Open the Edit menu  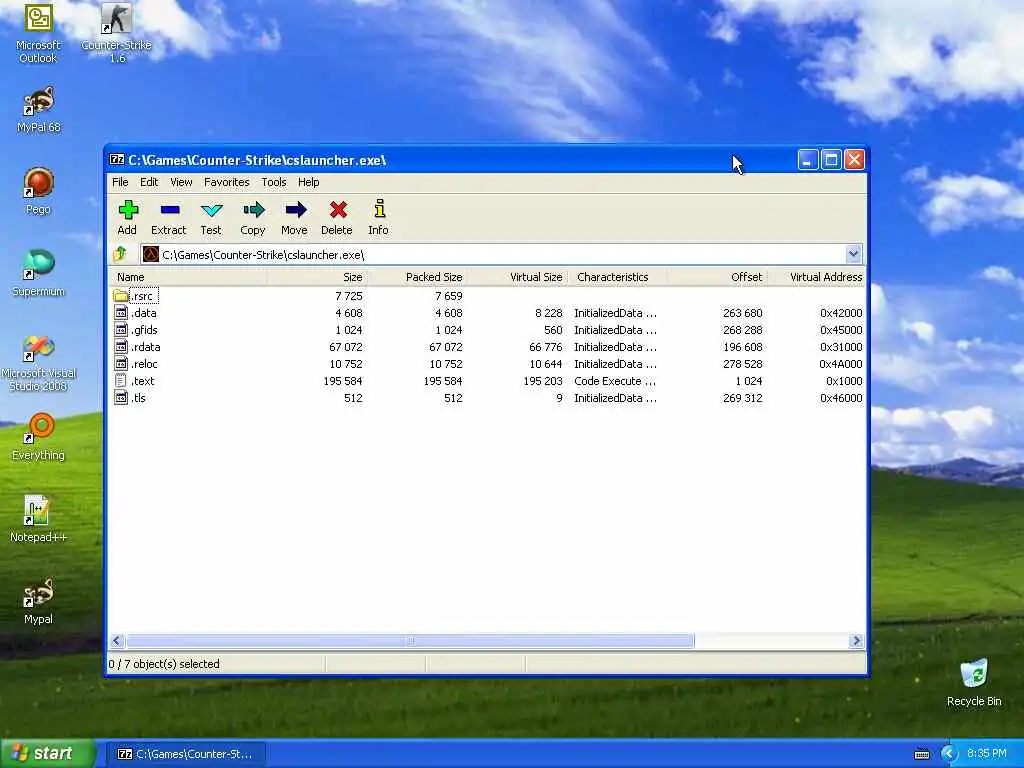[x=149, y=182]
